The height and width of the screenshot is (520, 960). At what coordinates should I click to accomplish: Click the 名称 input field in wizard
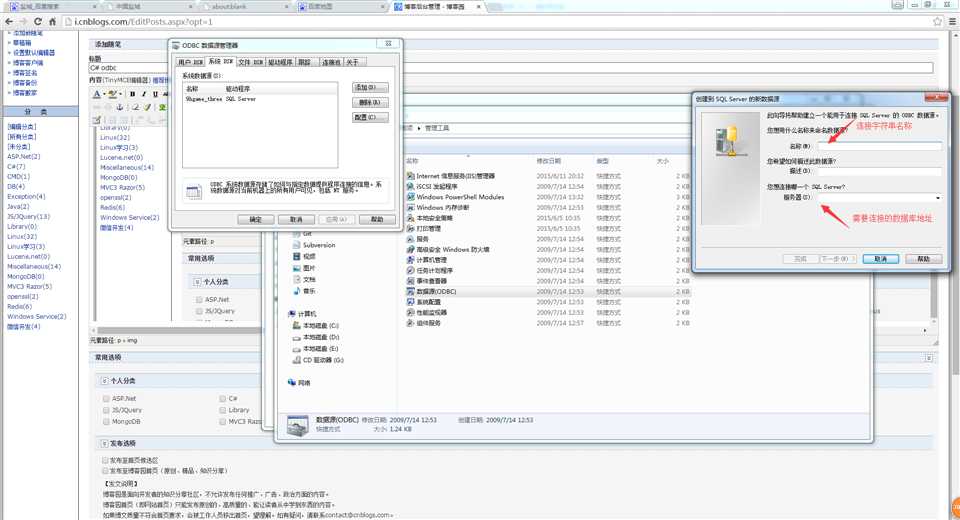(880, 146)
